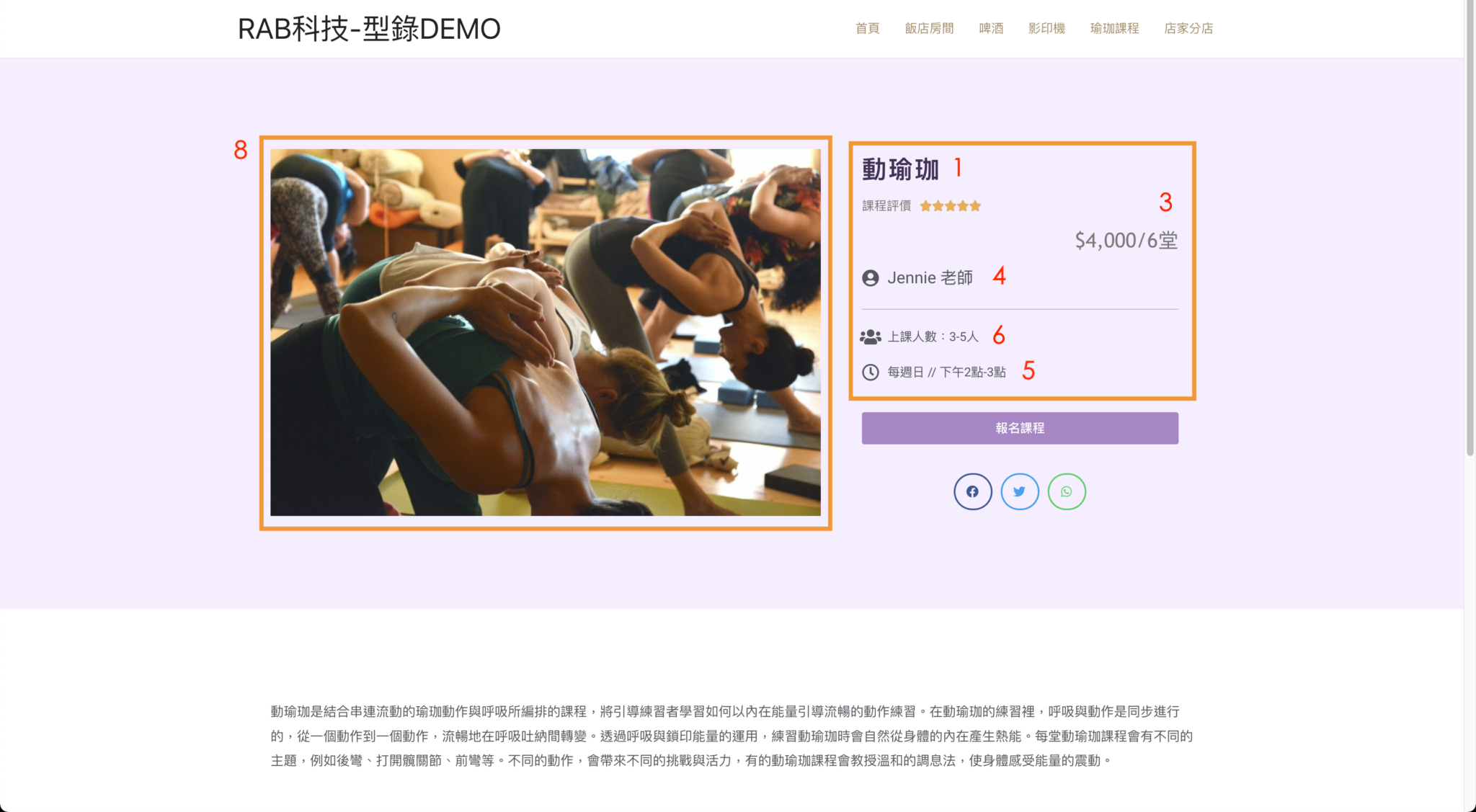Click the 動瑜珈 course heading
The image size is (1476, 812).
(x=900, y=169)
